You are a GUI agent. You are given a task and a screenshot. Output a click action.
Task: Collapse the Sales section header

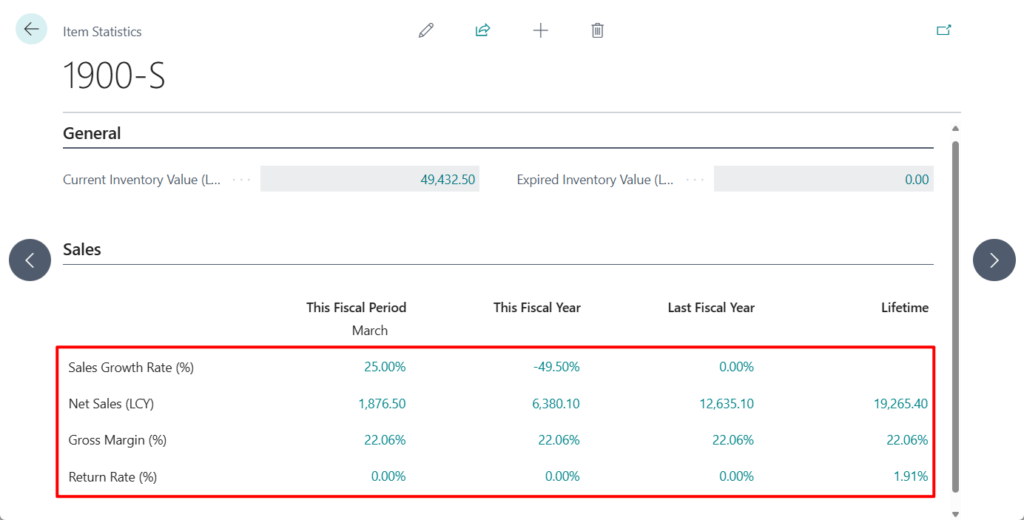point(82,249)
